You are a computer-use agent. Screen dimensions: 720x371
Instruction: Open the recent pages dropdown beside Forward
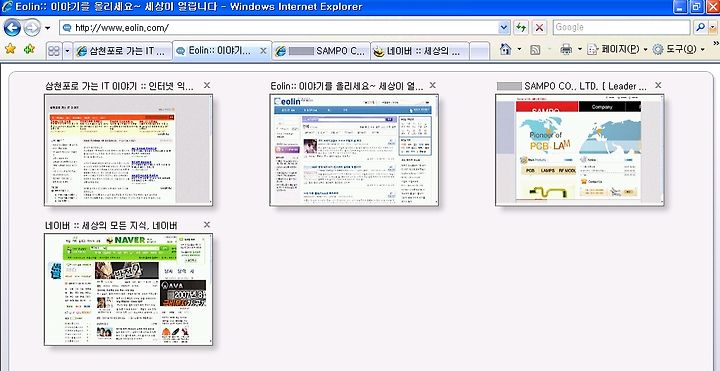click(48, 28)
